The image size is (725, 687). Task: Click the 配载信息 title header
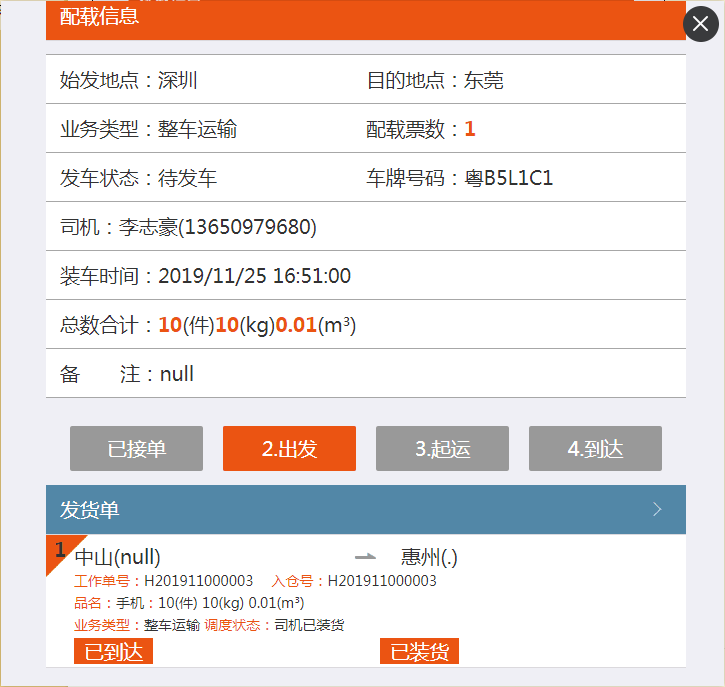100,17
